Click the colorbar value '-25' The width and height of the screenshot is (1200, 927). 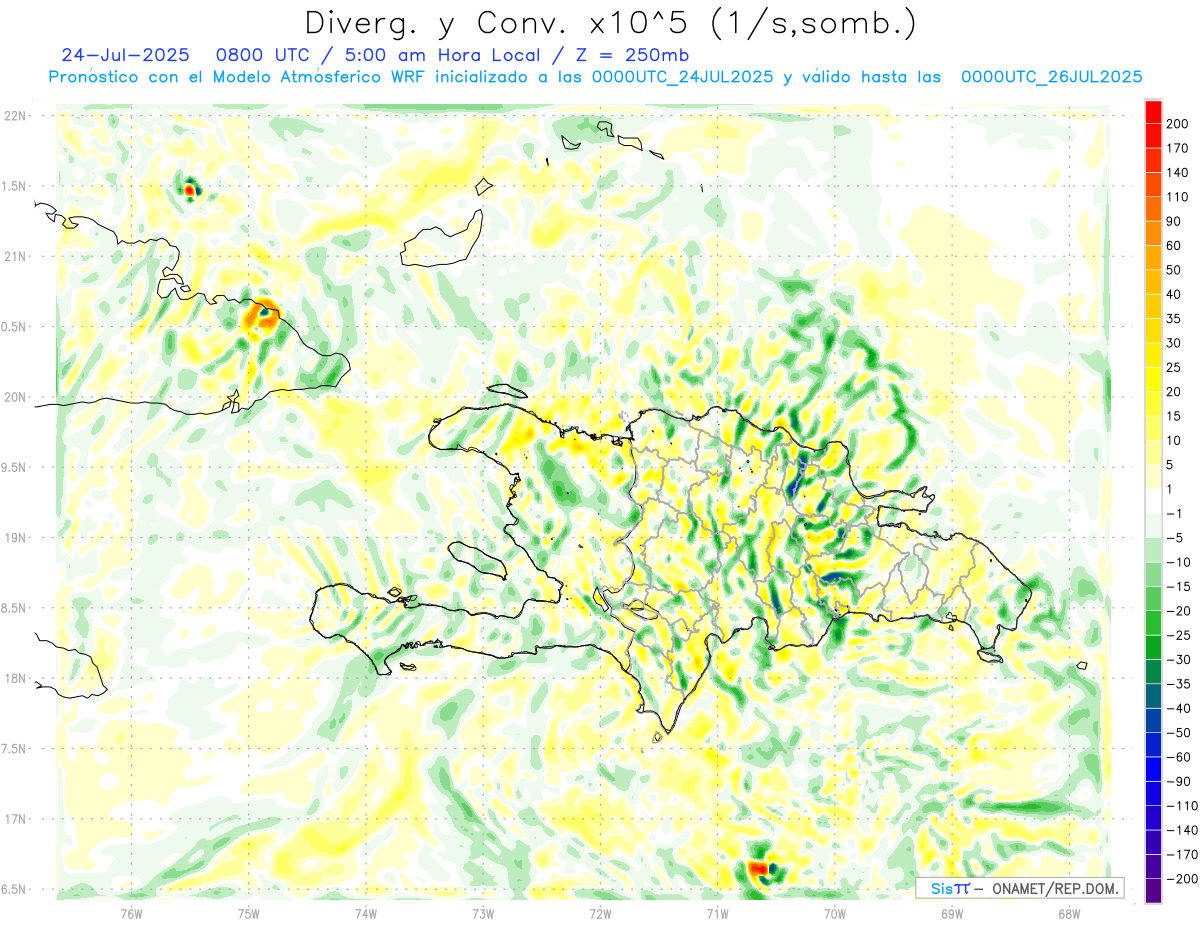(1178, 636)
